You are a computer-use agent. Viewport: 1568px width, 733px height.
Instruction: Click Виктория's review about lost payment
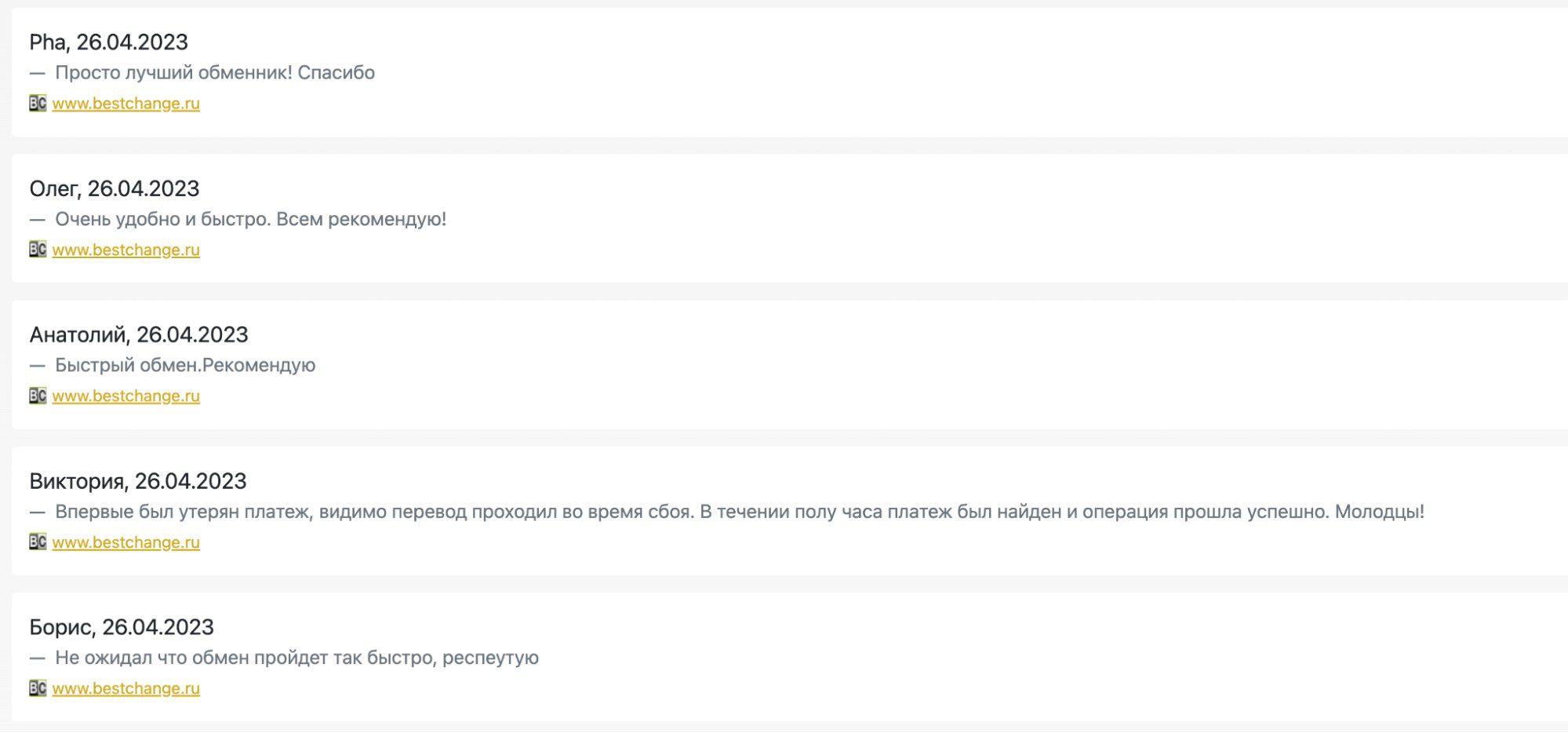(740, 512)
